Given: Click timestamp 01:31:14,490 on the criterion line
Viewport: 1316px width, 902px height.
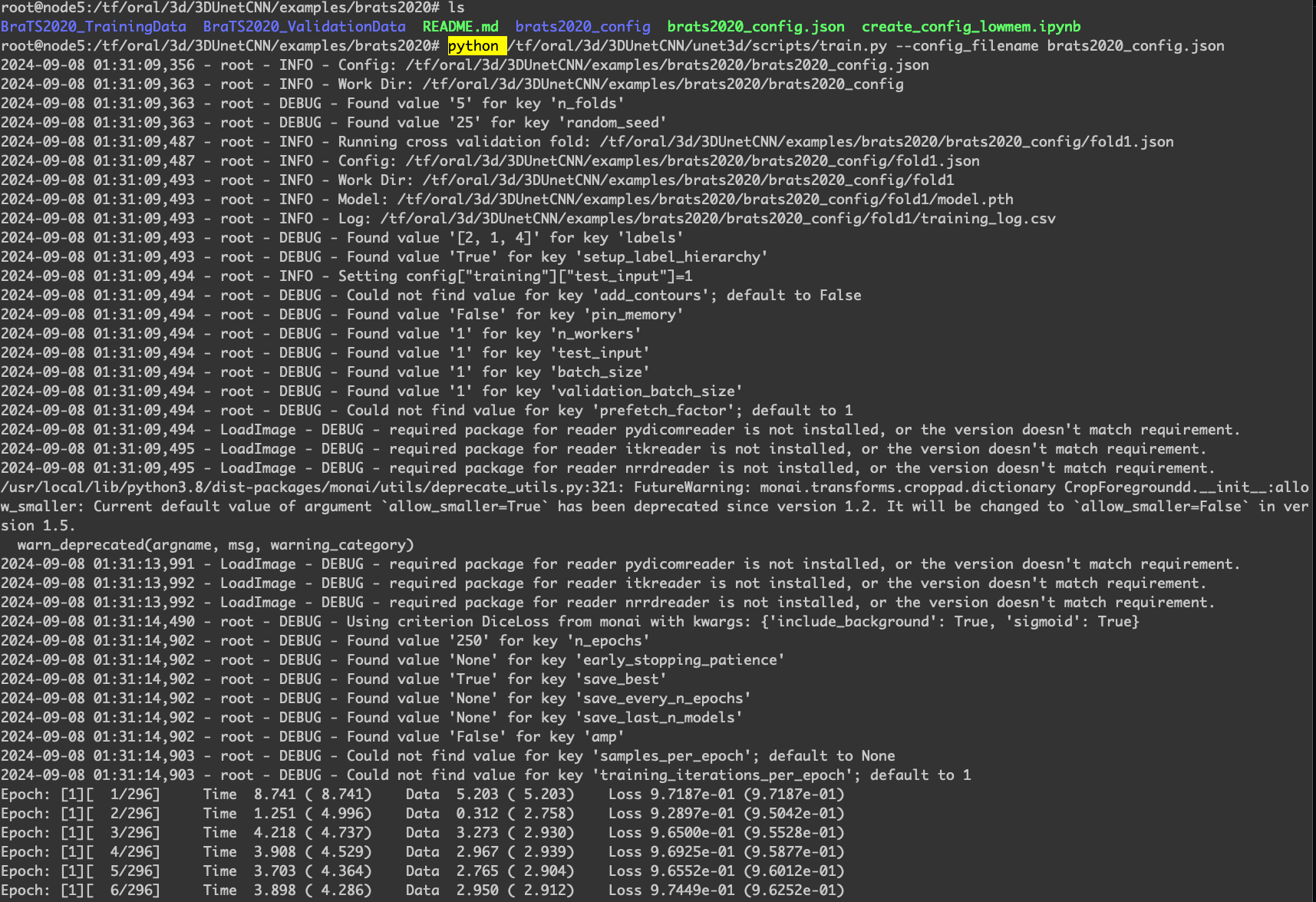Looking at the screenshot, I should 144,622.
